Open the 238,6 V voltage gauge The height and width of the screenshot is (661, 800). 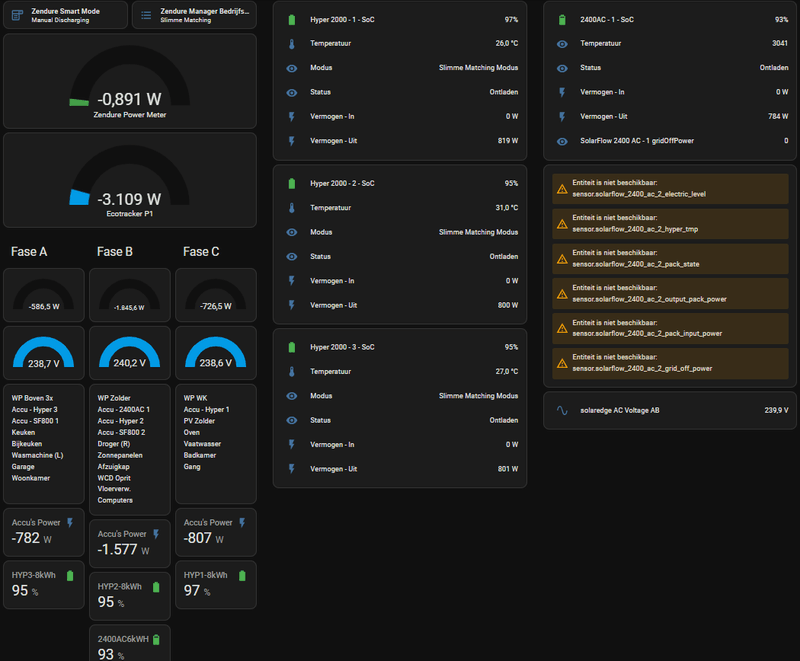click(x=216, y=353)
